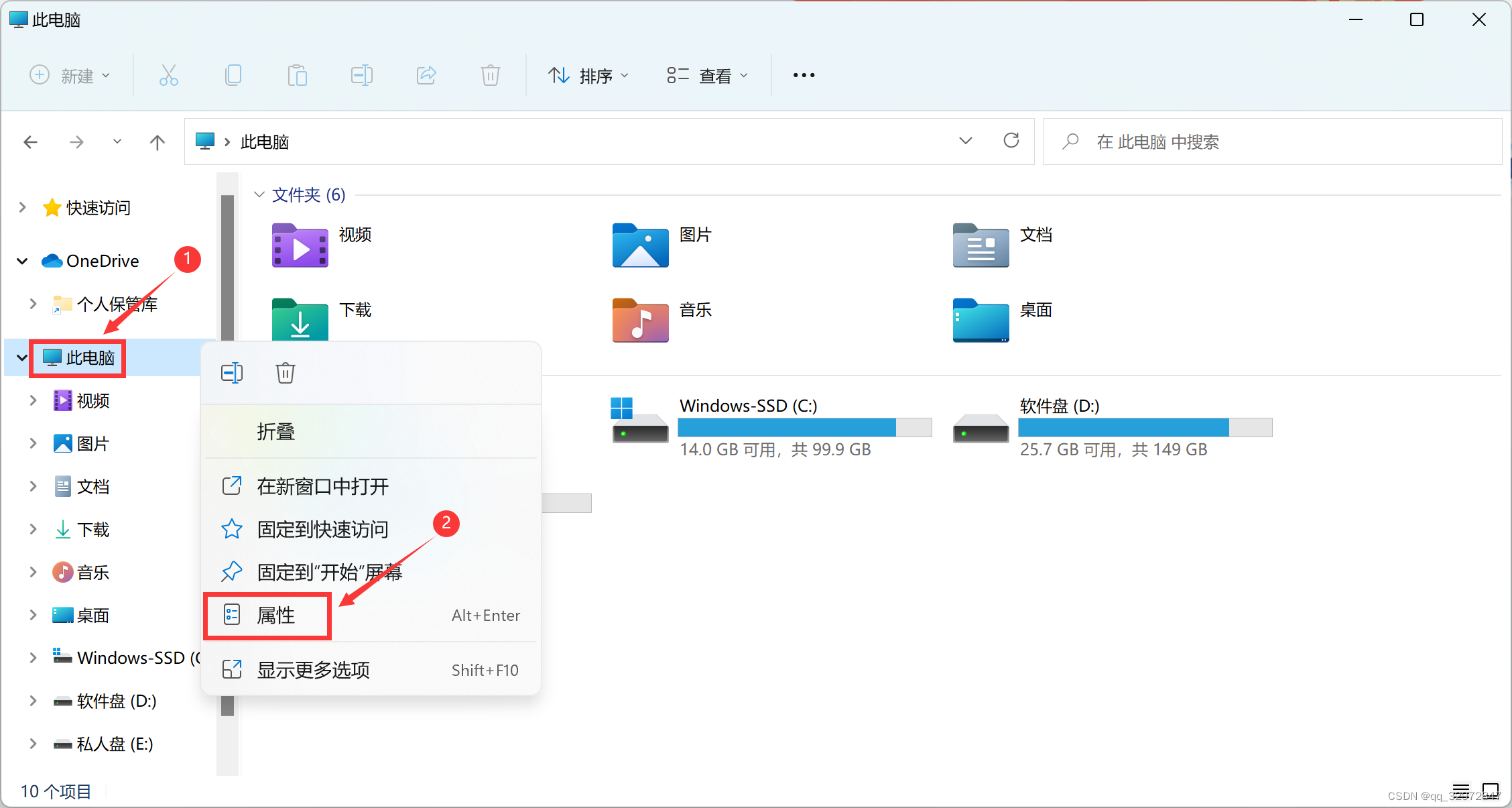Click the Cut scissors toolbar icon
1512x808 pixels.
coord(168,75)
